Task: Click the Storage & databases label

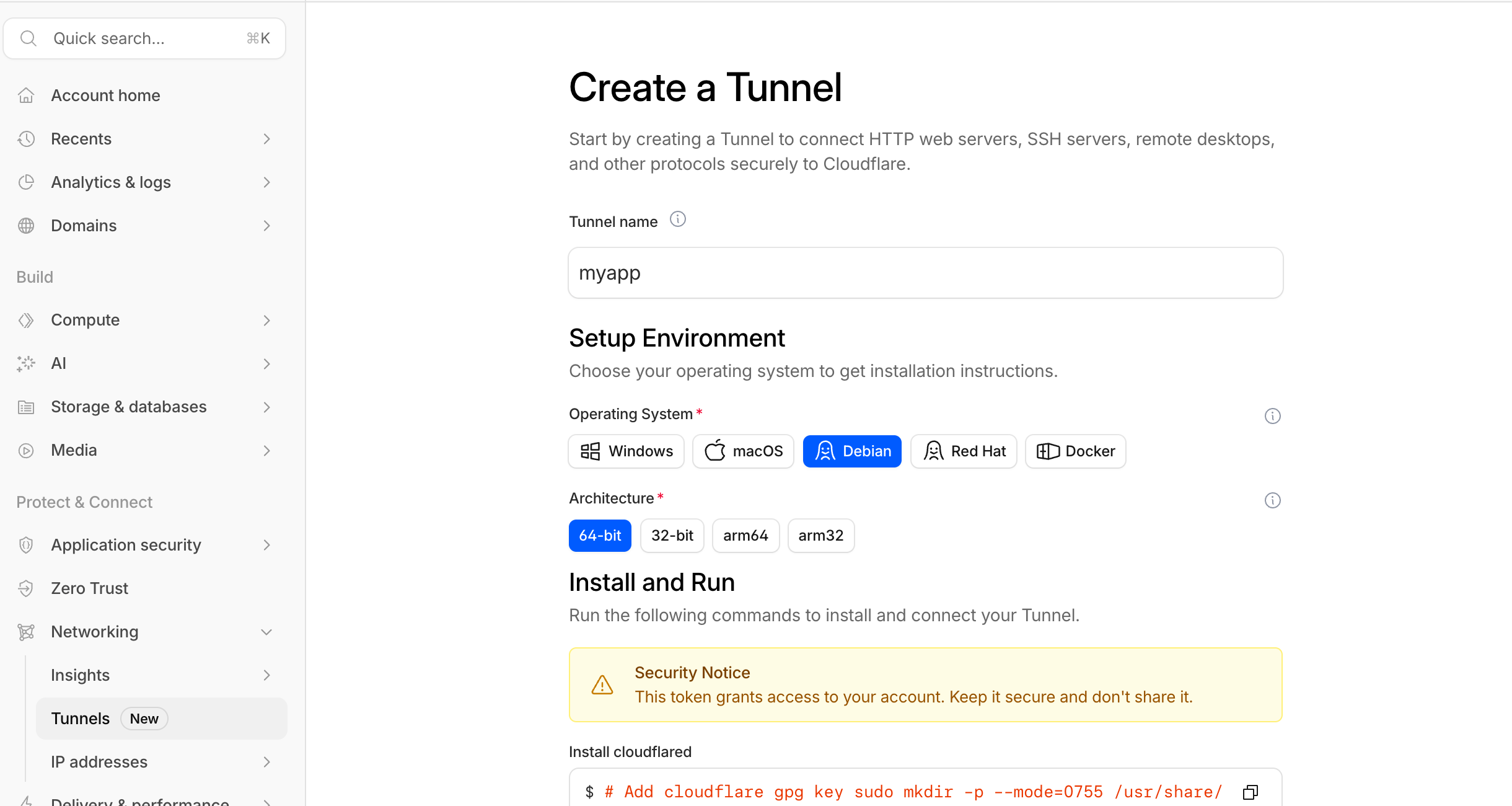Action: 129,407
